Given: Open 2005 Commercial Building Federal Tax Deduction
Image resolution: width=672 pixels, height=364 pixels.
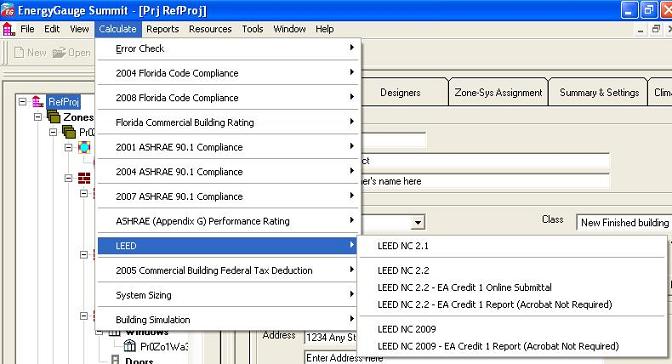Looking at the screenshot, I should coord(228,271).
